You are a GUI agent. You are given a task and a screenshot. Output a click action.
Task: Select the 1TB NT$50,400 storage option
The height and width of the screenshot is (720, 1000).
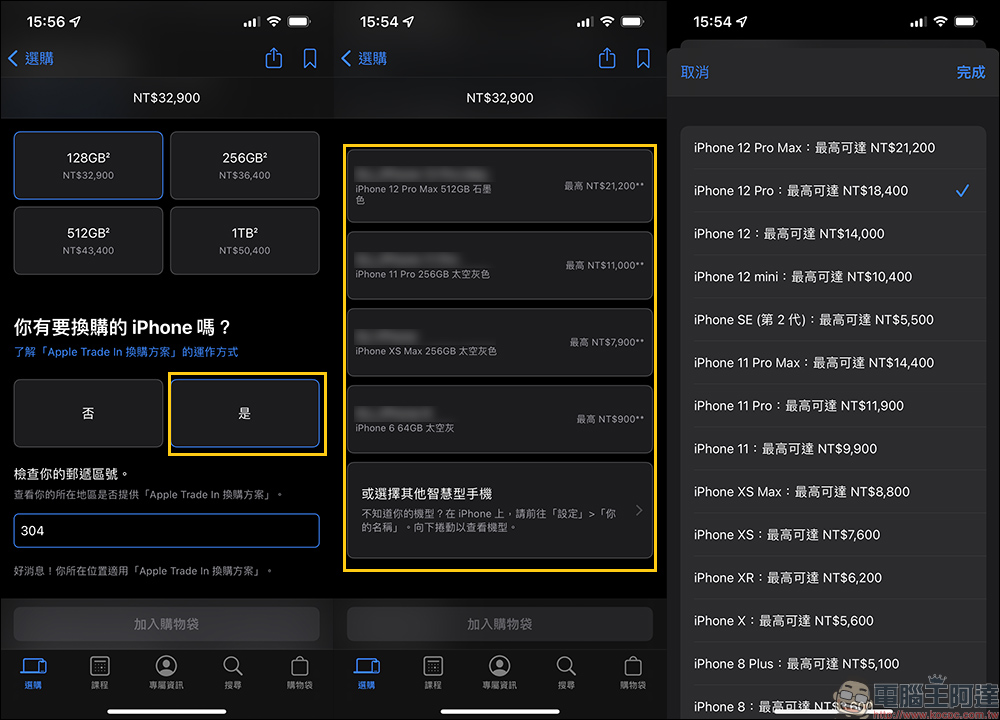tap(245, 240)
